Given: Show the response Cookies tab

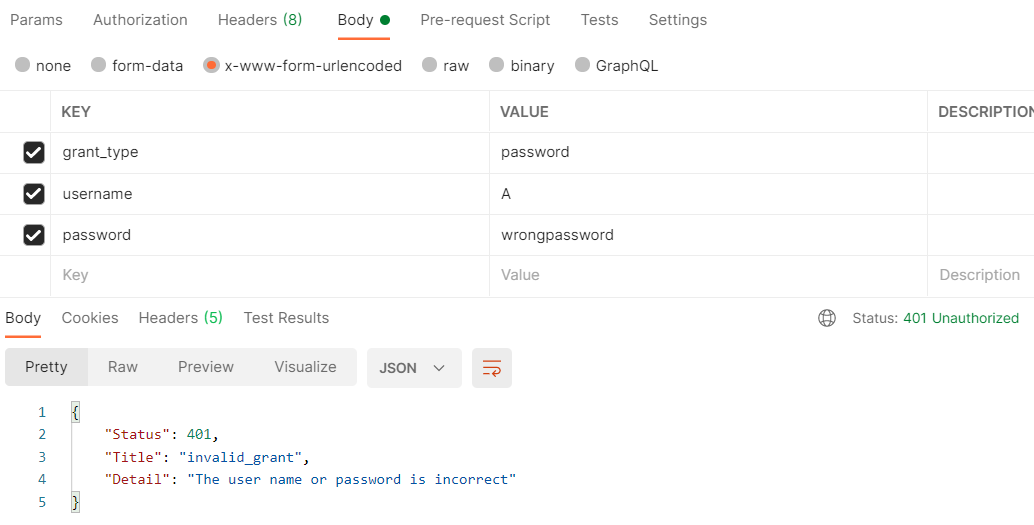Looking at the screenshot, I should tap(90, 318).
